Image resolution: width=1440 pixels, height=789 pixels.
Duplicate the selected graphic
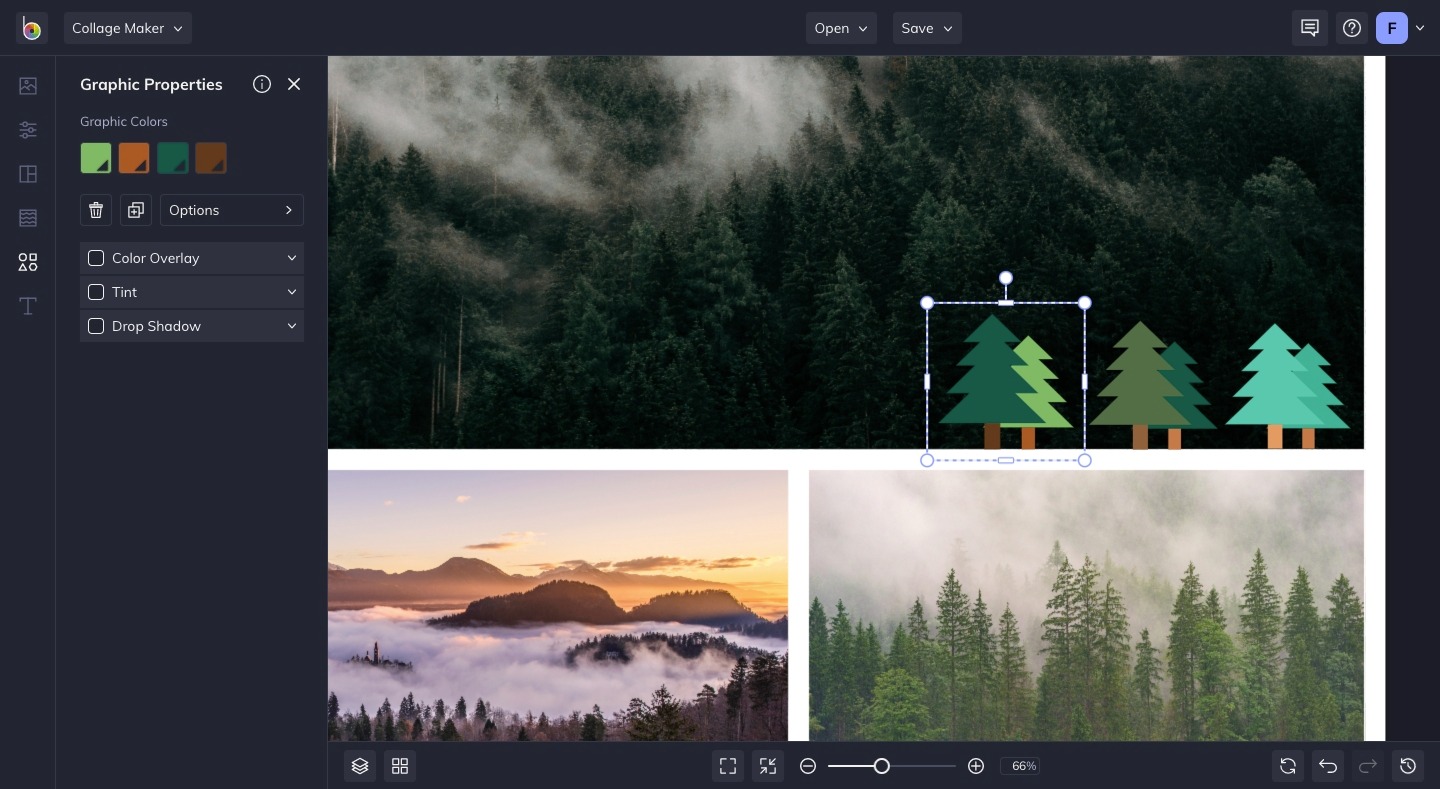pyautogui.click(x=136, y=210)
